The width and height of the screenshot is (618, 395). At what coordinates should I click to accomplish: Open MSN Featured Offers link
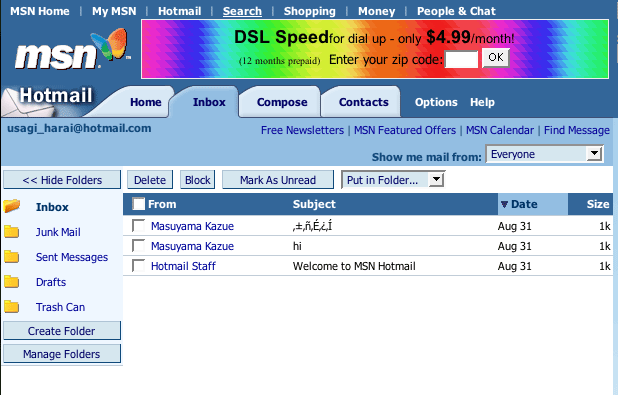click(405, 130)
